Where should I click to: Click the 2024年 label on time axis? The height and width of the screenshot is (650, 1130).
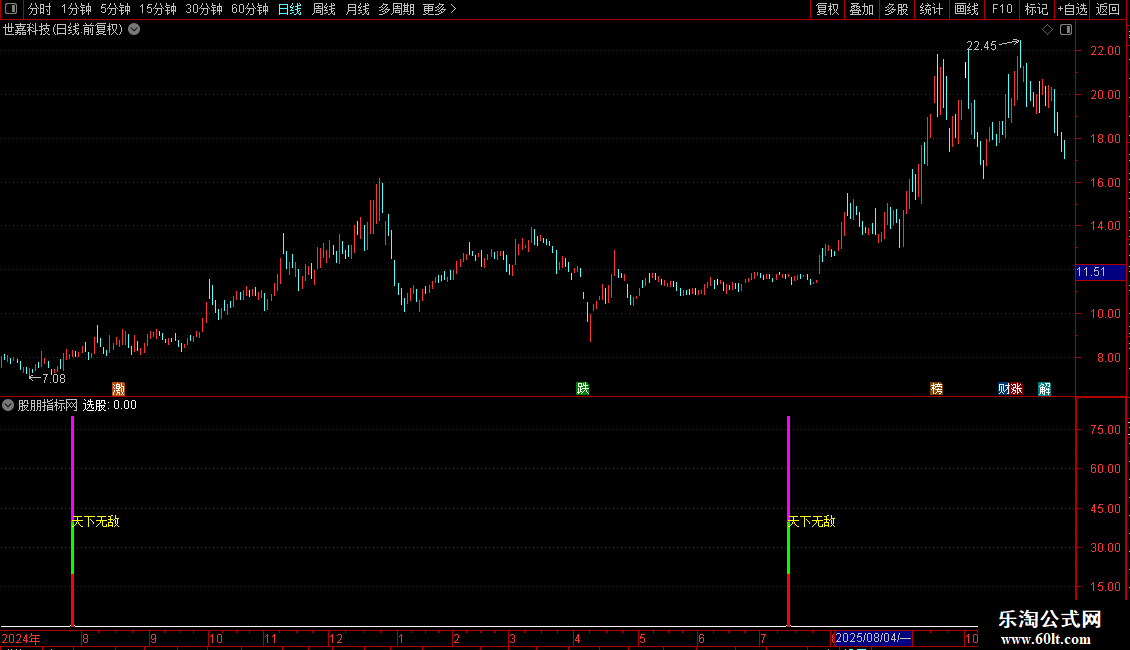21,639
